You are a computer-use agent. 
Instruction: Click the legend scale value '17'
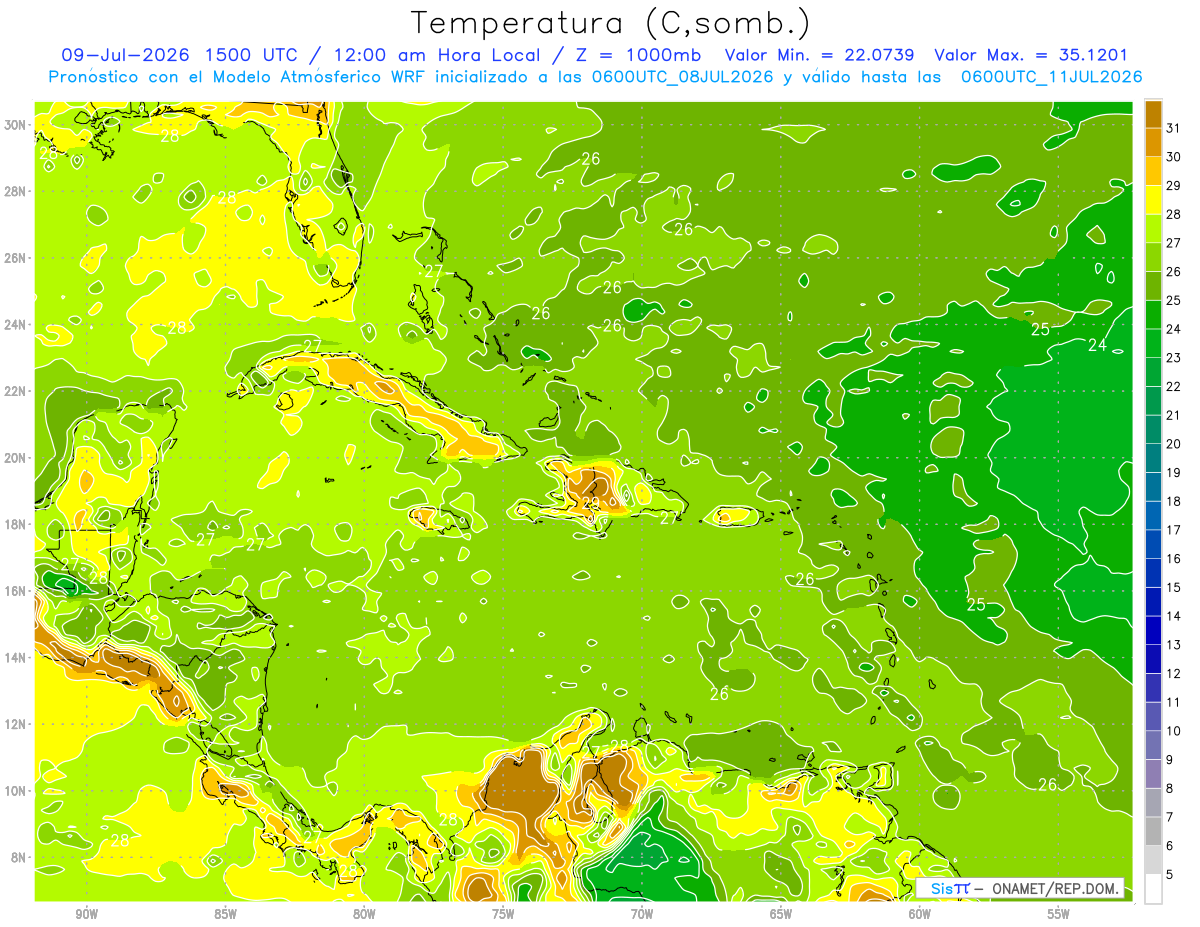pyautogui.click(x=1174, y=530)
